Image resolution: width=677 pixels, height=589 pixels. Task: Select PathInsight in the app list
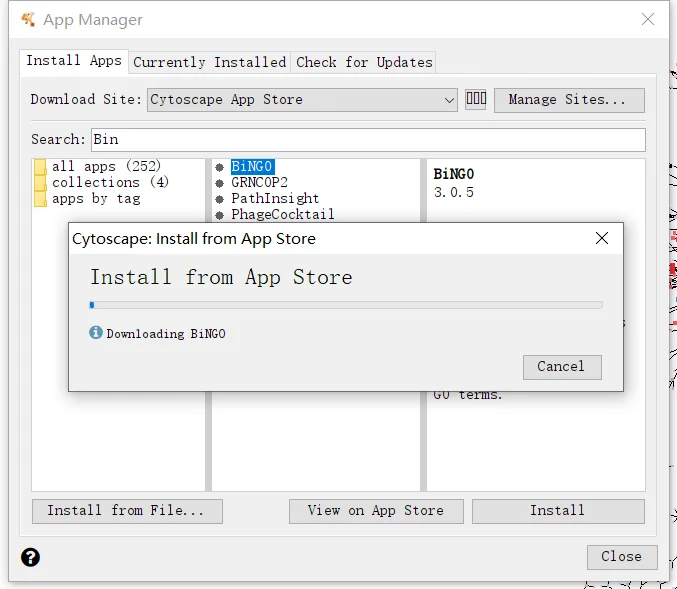click(x=275, y=199)
